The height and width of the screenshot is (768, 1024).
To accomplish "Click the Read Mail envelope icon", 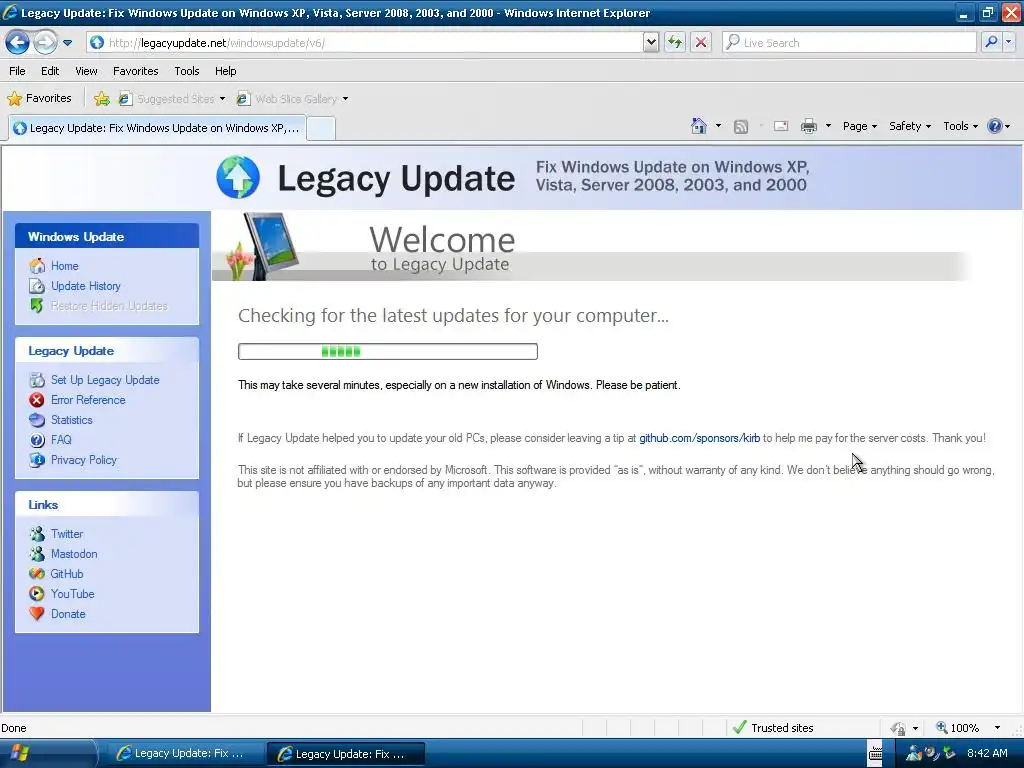I will (781, 126).
